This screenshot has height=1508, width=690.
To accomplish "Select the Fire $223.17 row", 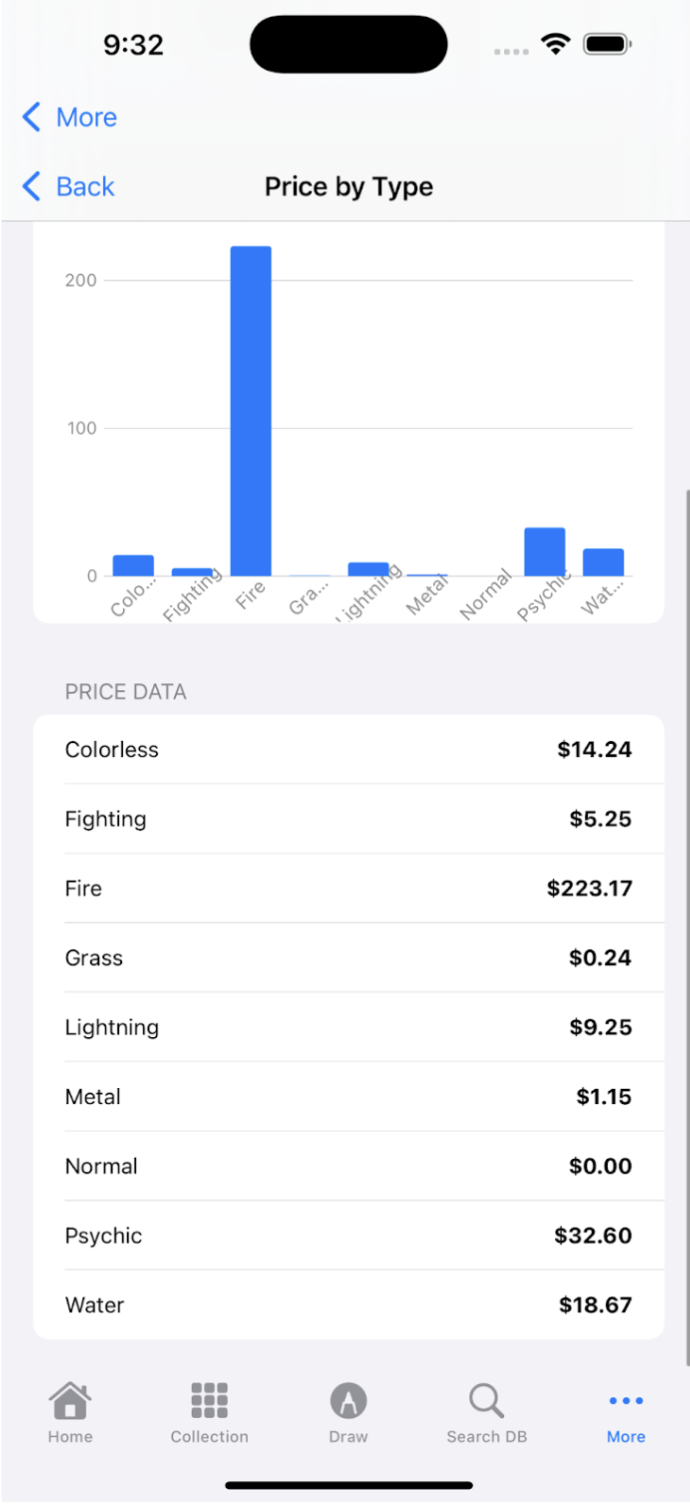I will click(348, 889).
